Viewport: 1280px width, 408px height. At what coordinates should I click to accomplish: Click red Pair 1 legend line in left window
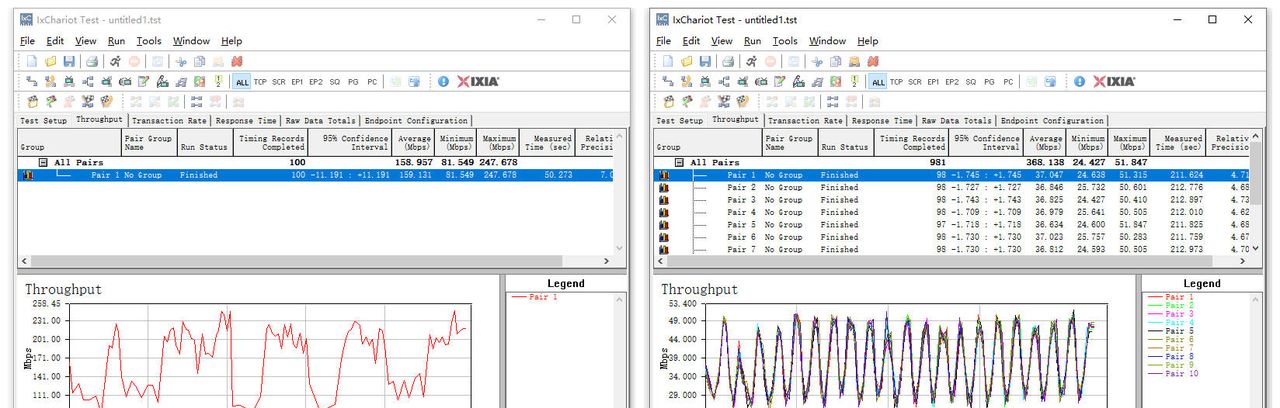click(521, 298)
